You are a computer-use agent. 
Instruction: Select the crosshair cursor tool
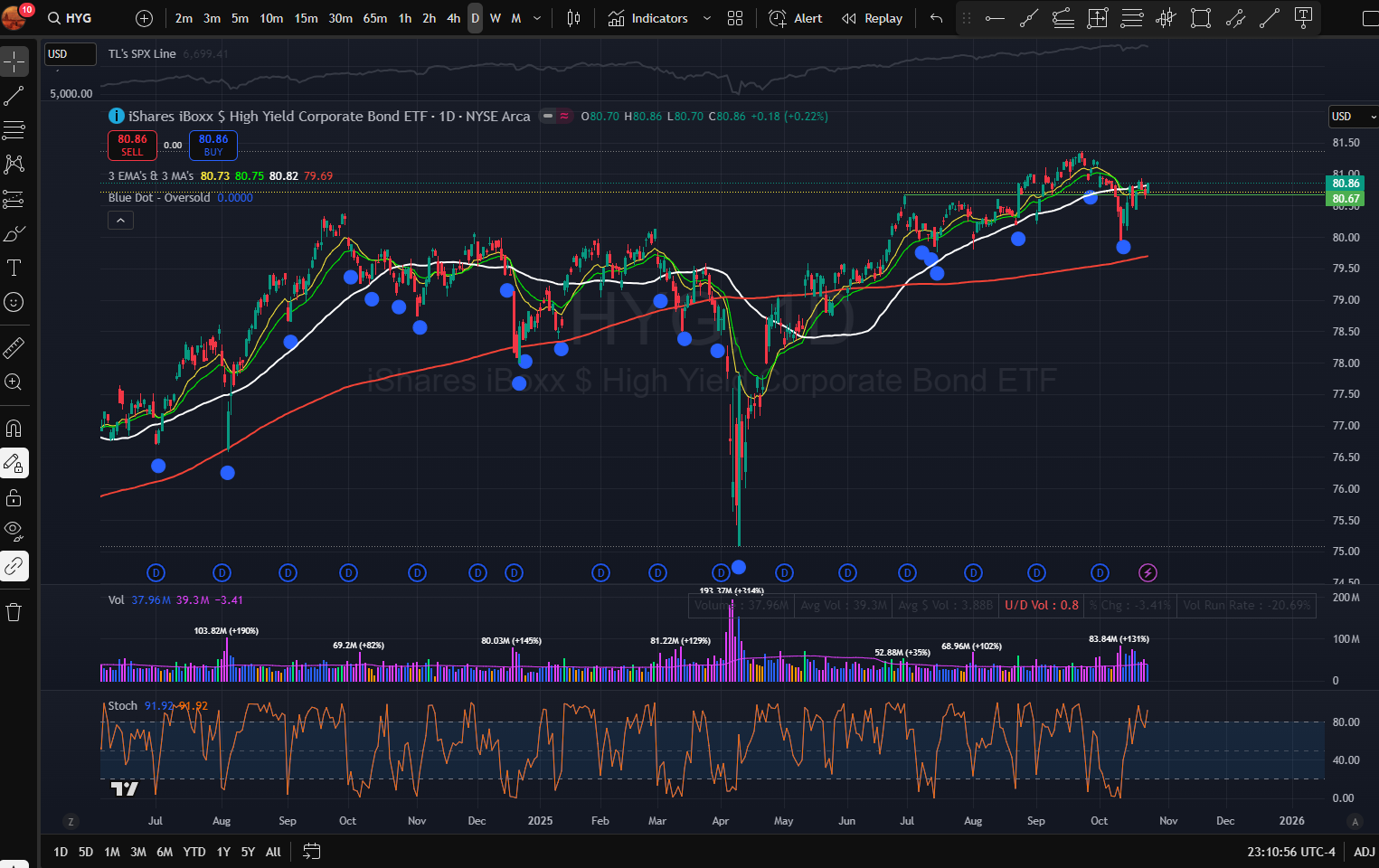point(14,61)
